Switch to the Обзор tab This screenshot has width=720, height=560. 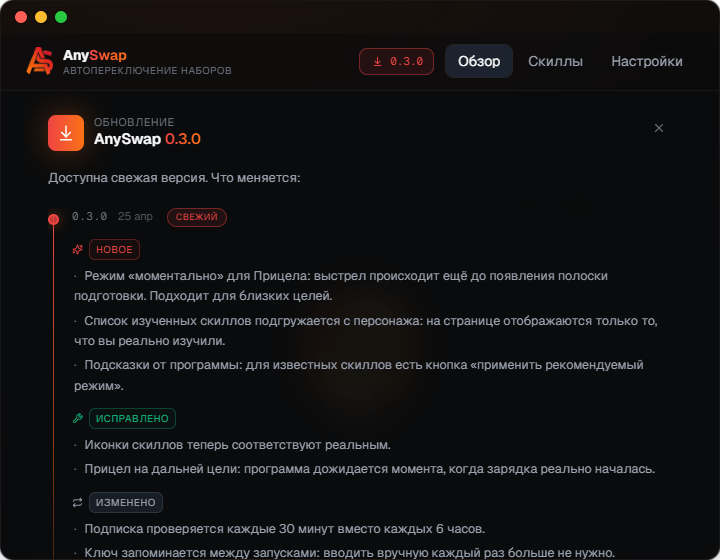tap(478, 61)
